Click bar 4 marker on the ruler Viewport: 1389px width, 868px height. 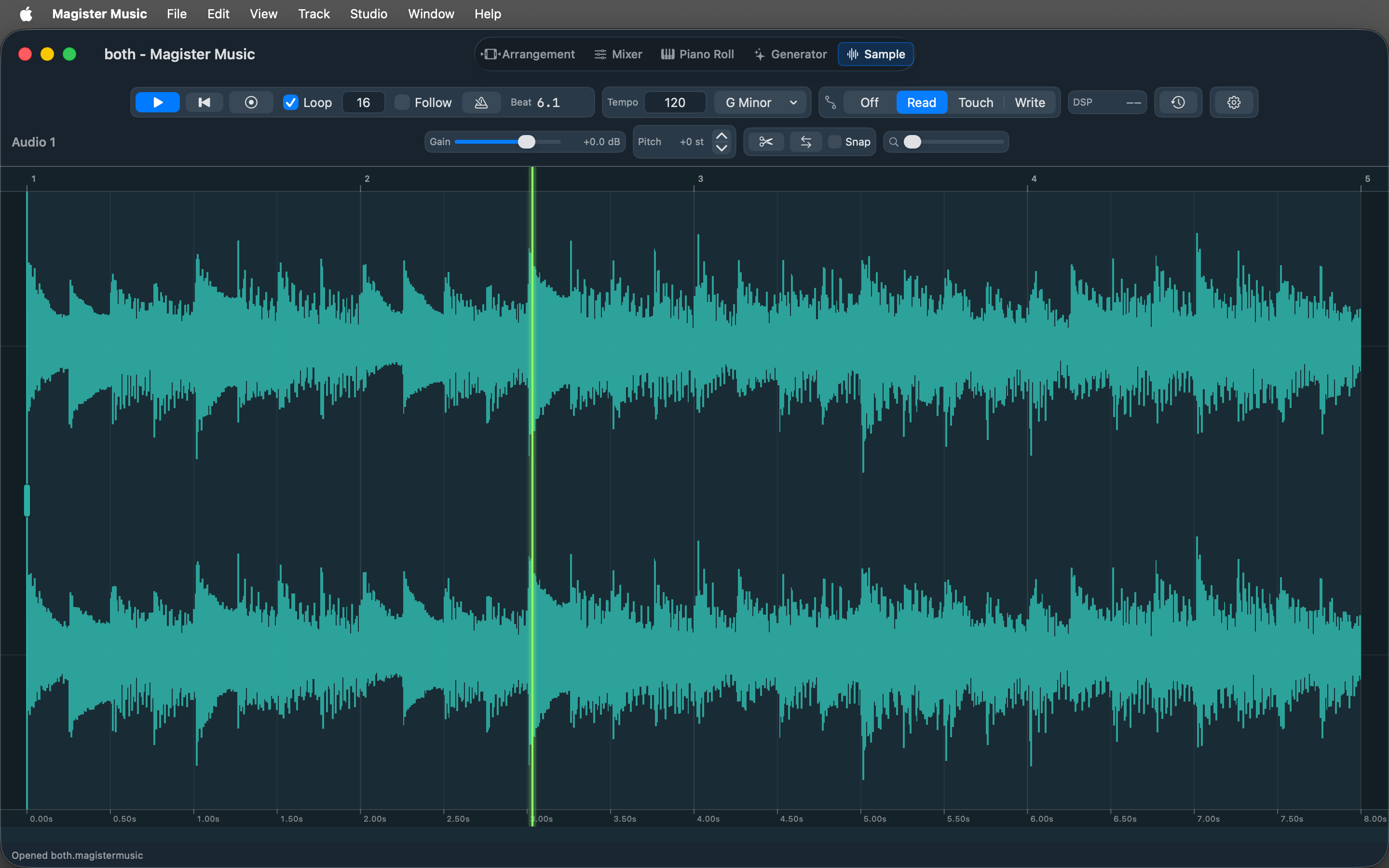click(x=1034, y=178)
